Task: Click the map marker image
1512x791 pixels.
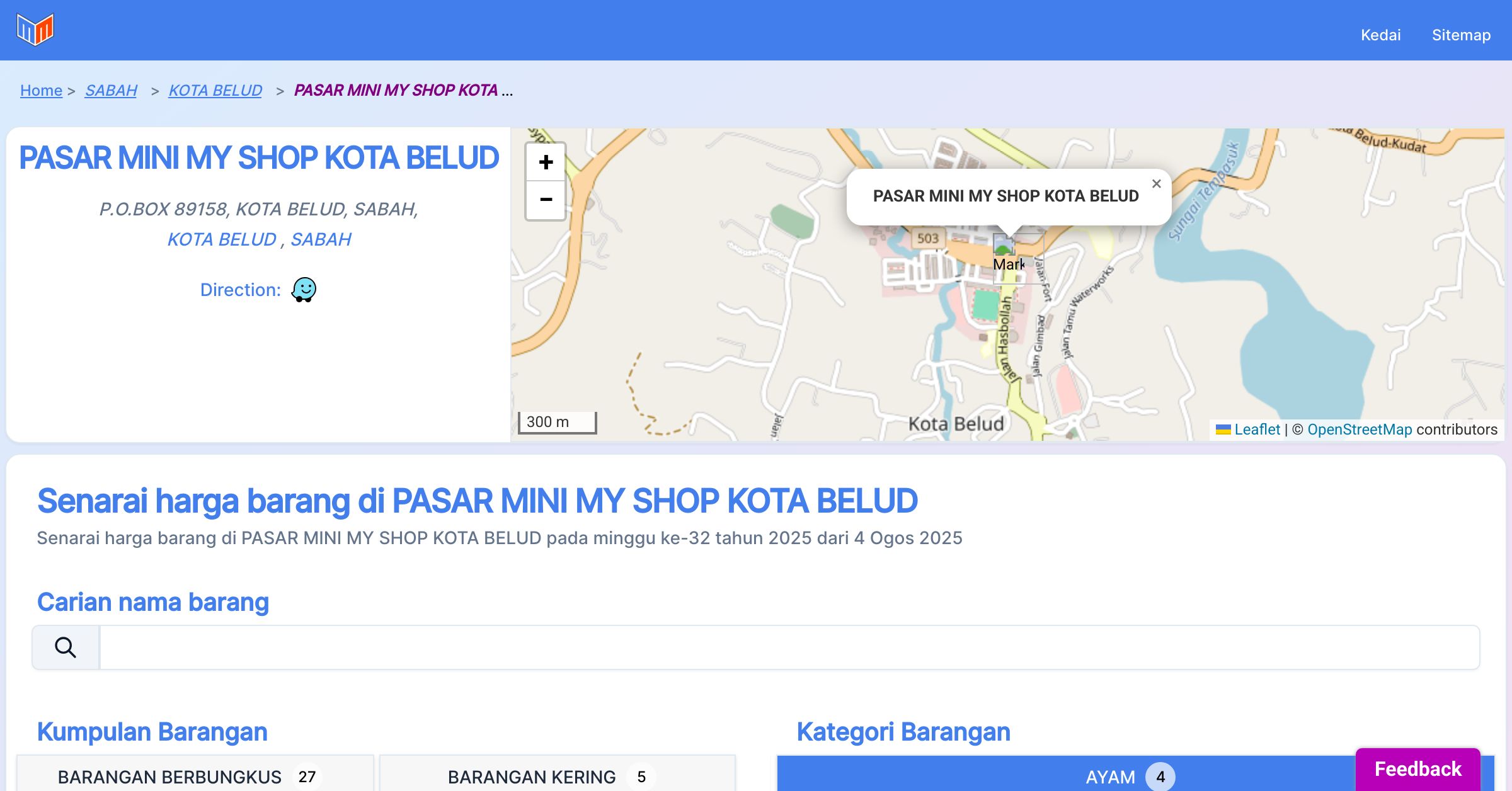Action: pyautogui.click(x=1005, y=247)
